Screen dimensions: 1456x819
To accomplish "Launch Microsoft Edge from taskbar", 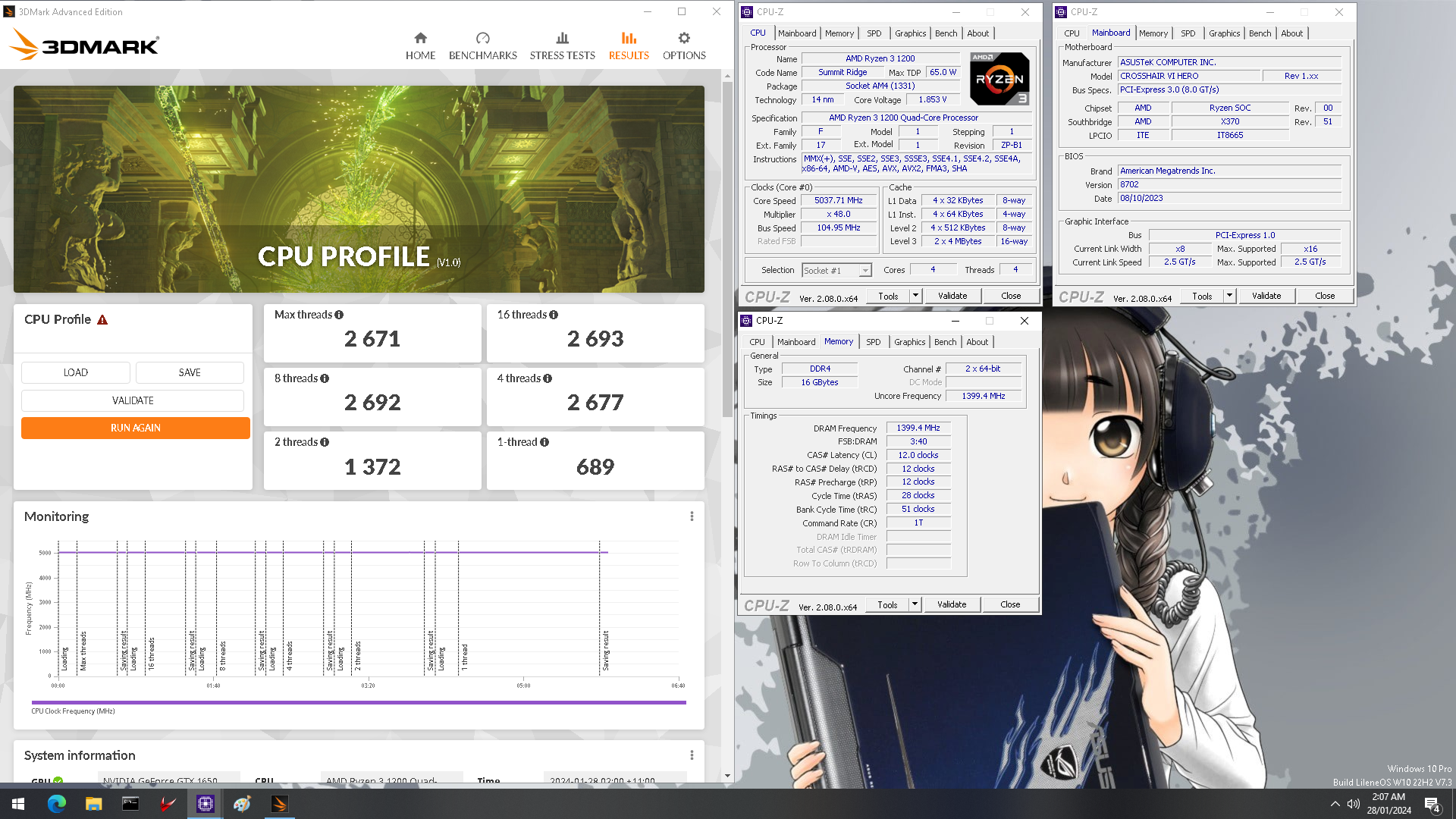I will click(57, 804).
